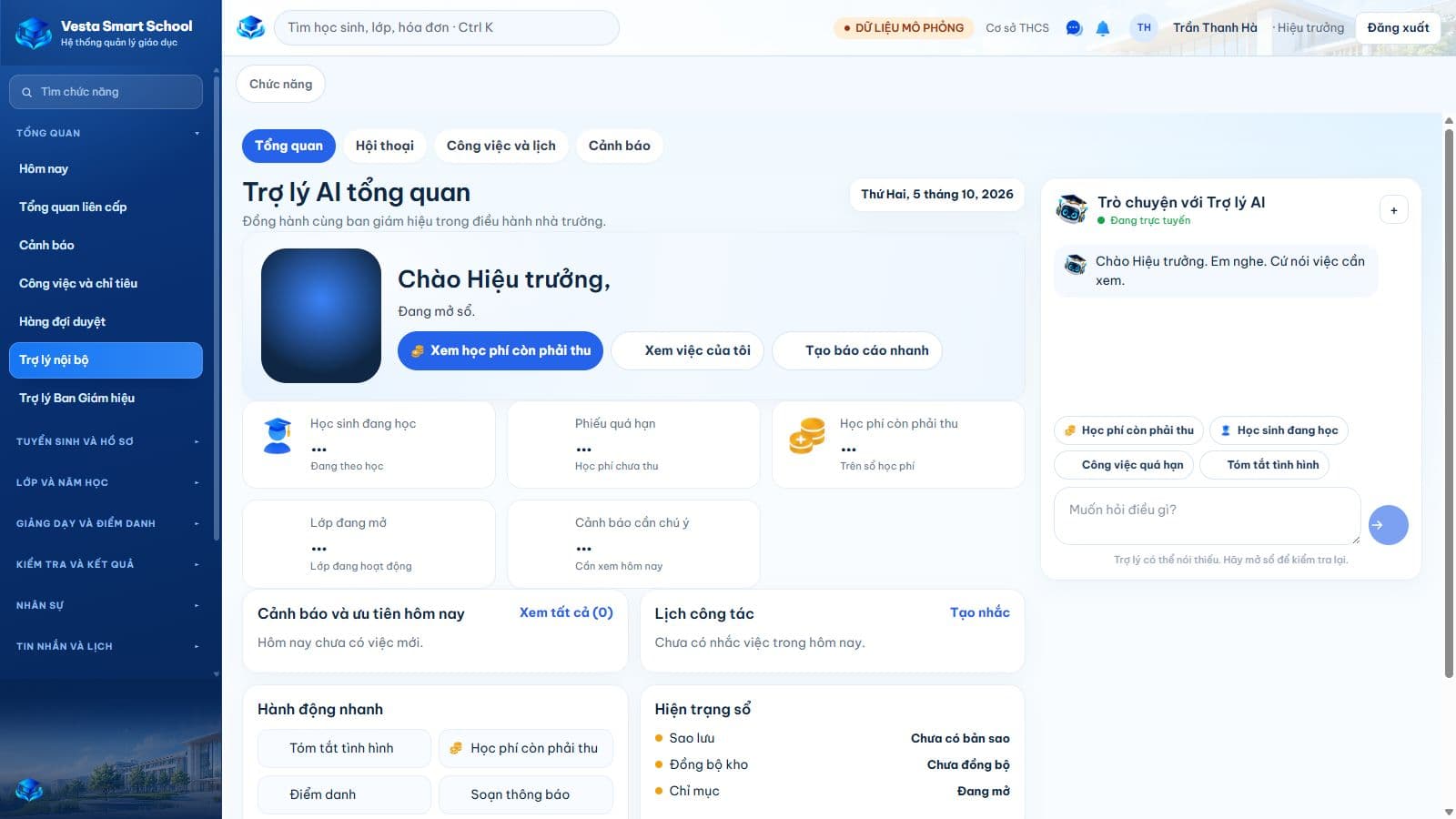The width and height of the screenshot is (1456, 819).
Task: Click the Muốn hỏi điều gì chat input
Action: (1207, 516)
